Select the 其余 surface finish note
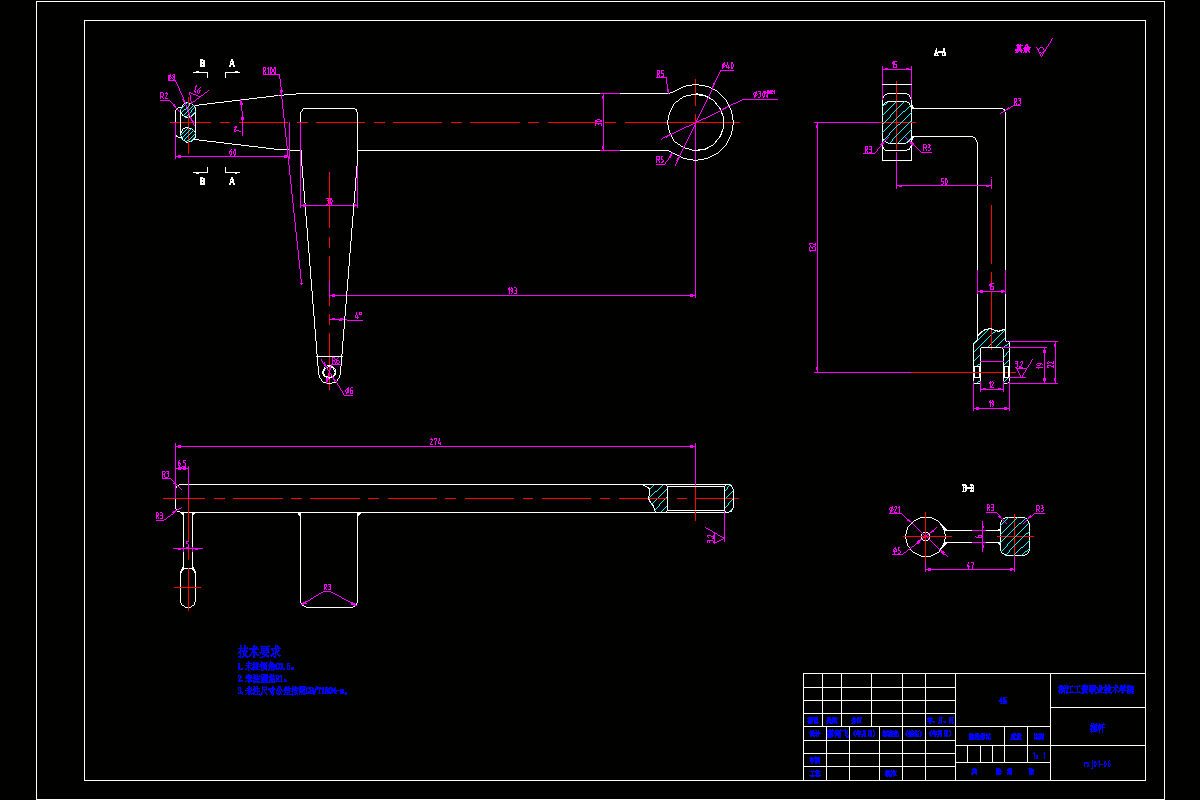This screenshot has height=800, width=1200. (1021, 47)
